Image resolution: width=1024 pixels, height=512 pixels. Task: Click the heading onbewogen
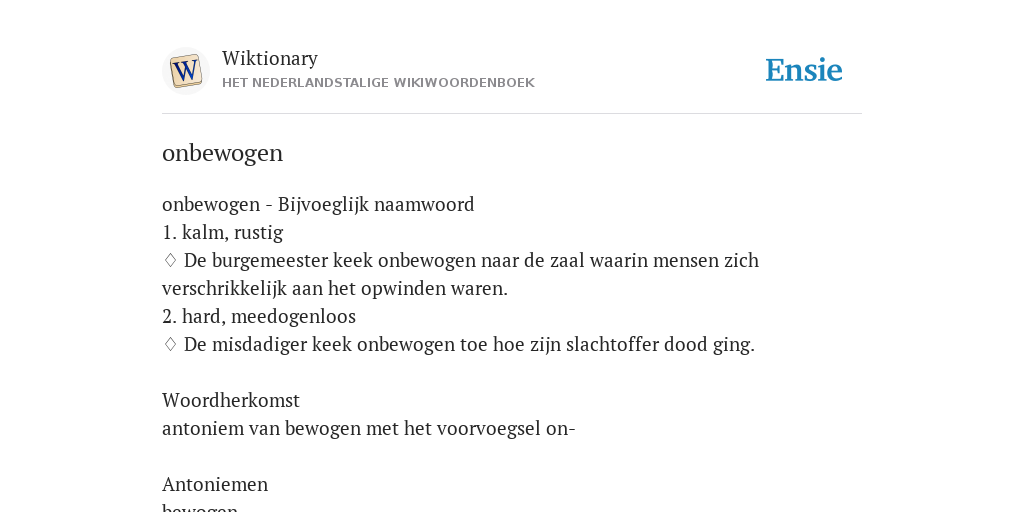(222, 153)
